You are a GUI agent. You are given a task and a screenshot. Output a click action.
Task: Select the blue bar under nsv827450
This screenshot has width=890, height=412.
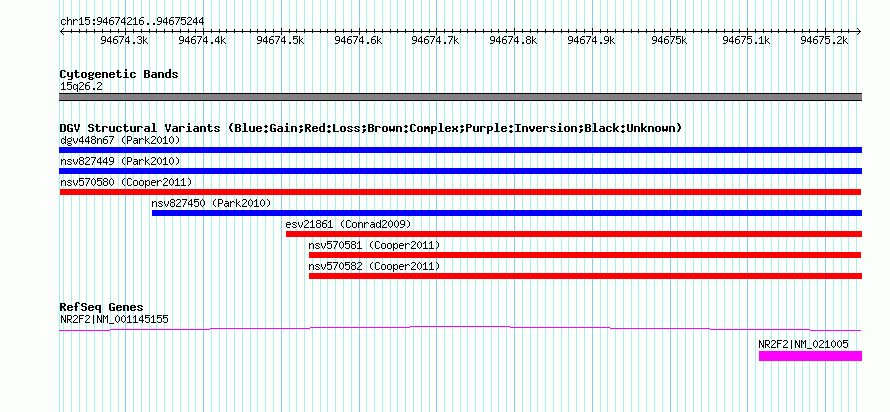[x=507, y=213]
